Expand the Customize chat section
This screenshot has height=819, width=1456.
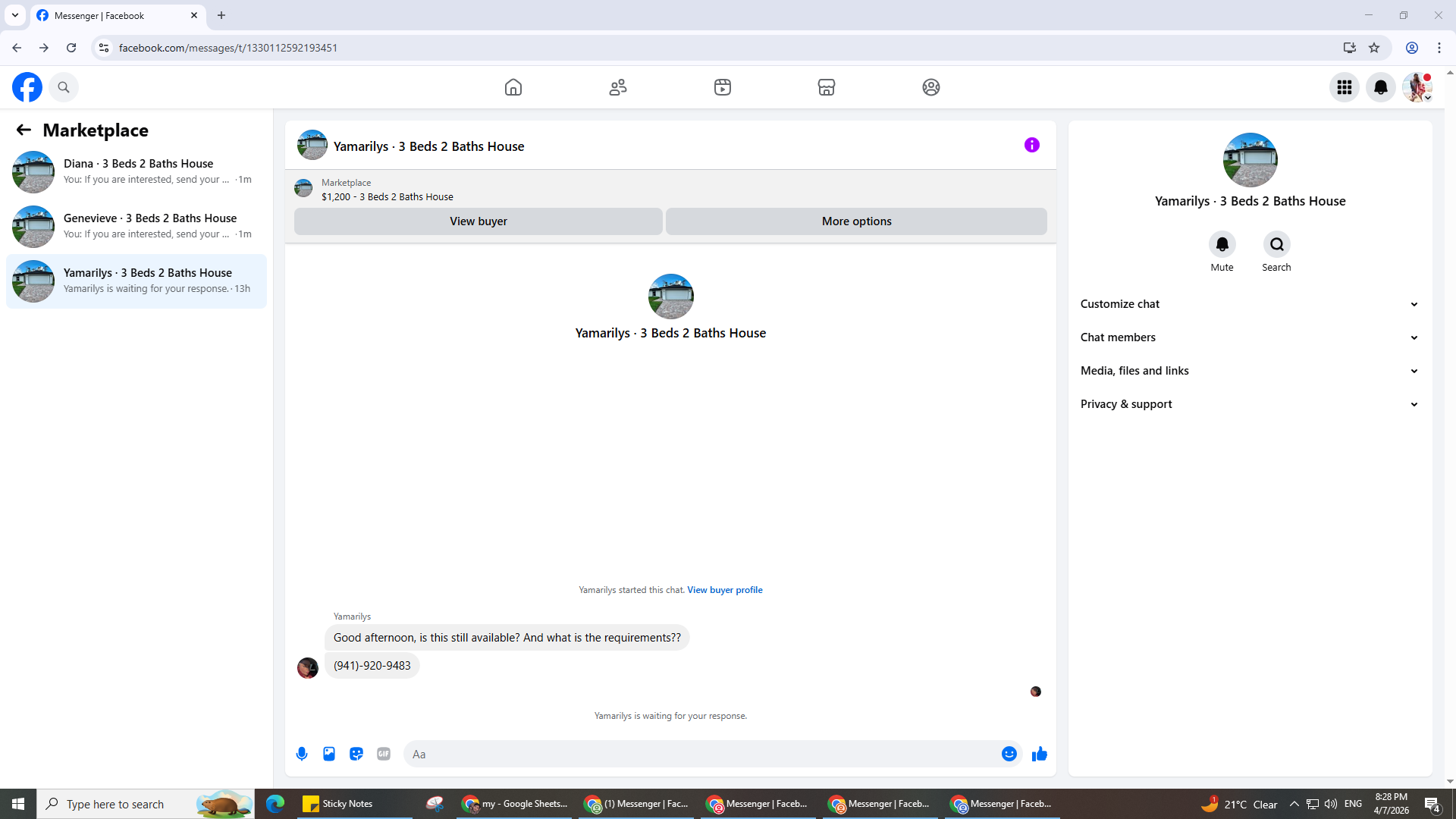(x=1250, y=304)
